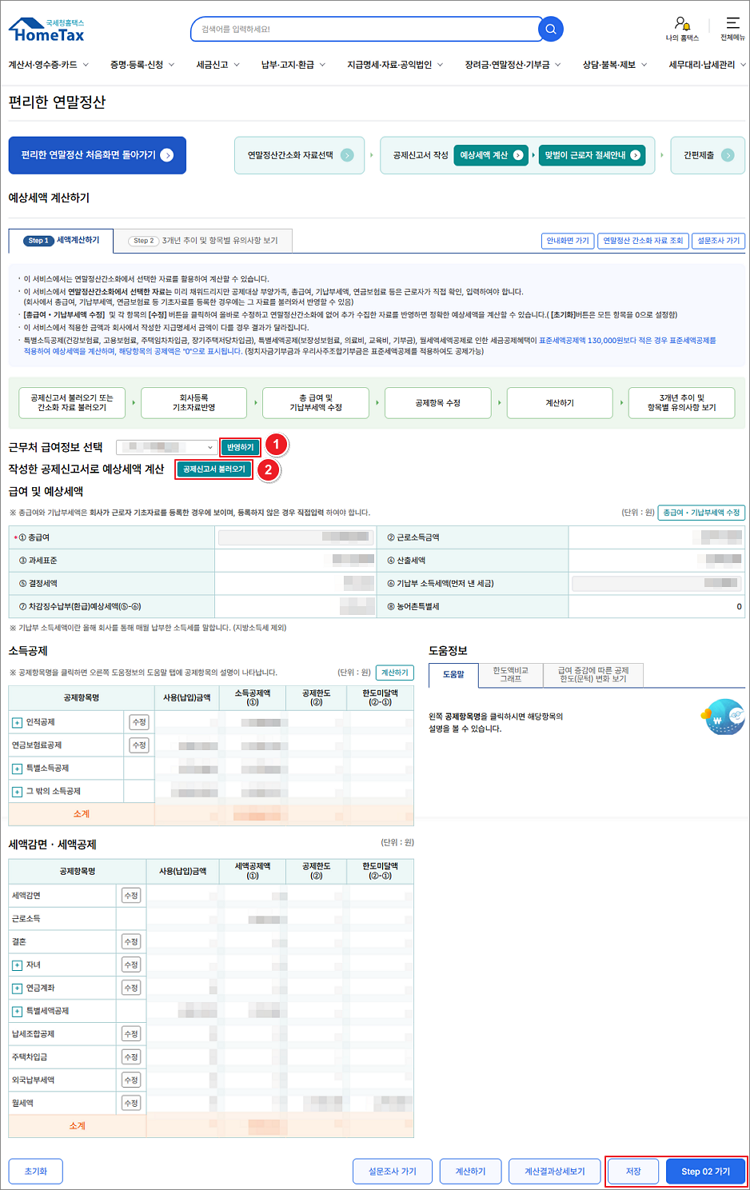
Task: Click arrow icon on 처음화면 돌아가기 button
Action: 167,155
